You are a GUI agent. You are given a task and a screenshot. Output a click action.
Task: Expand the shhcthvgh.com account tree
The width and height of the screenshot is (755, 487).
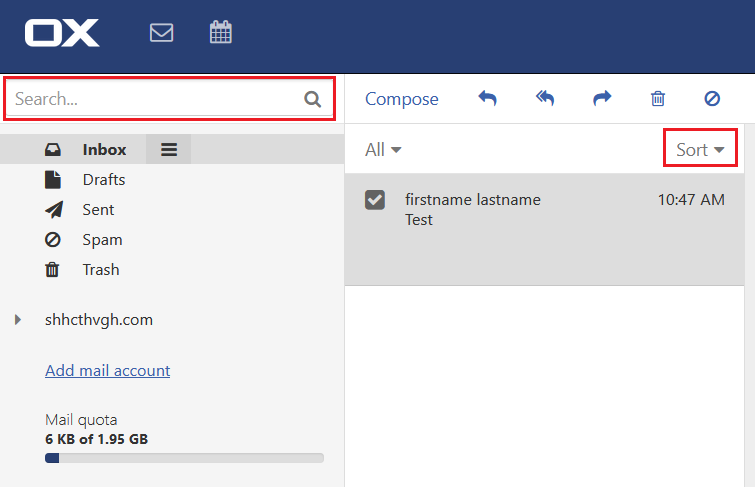coord(18,320)
